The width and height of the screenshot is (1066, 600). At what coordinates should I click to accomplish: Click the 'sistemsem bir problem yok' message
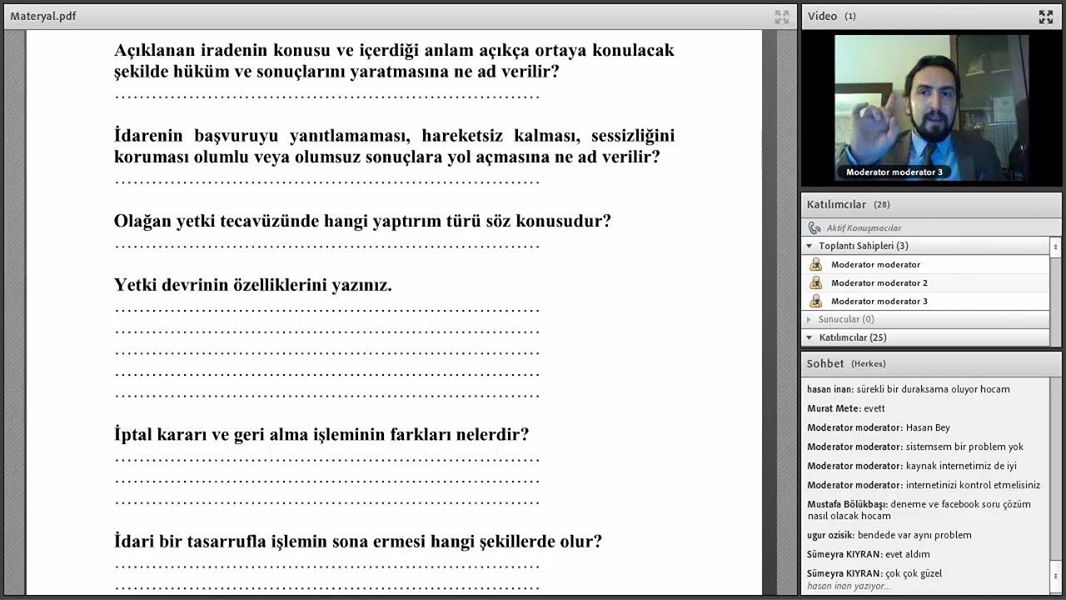915,446
